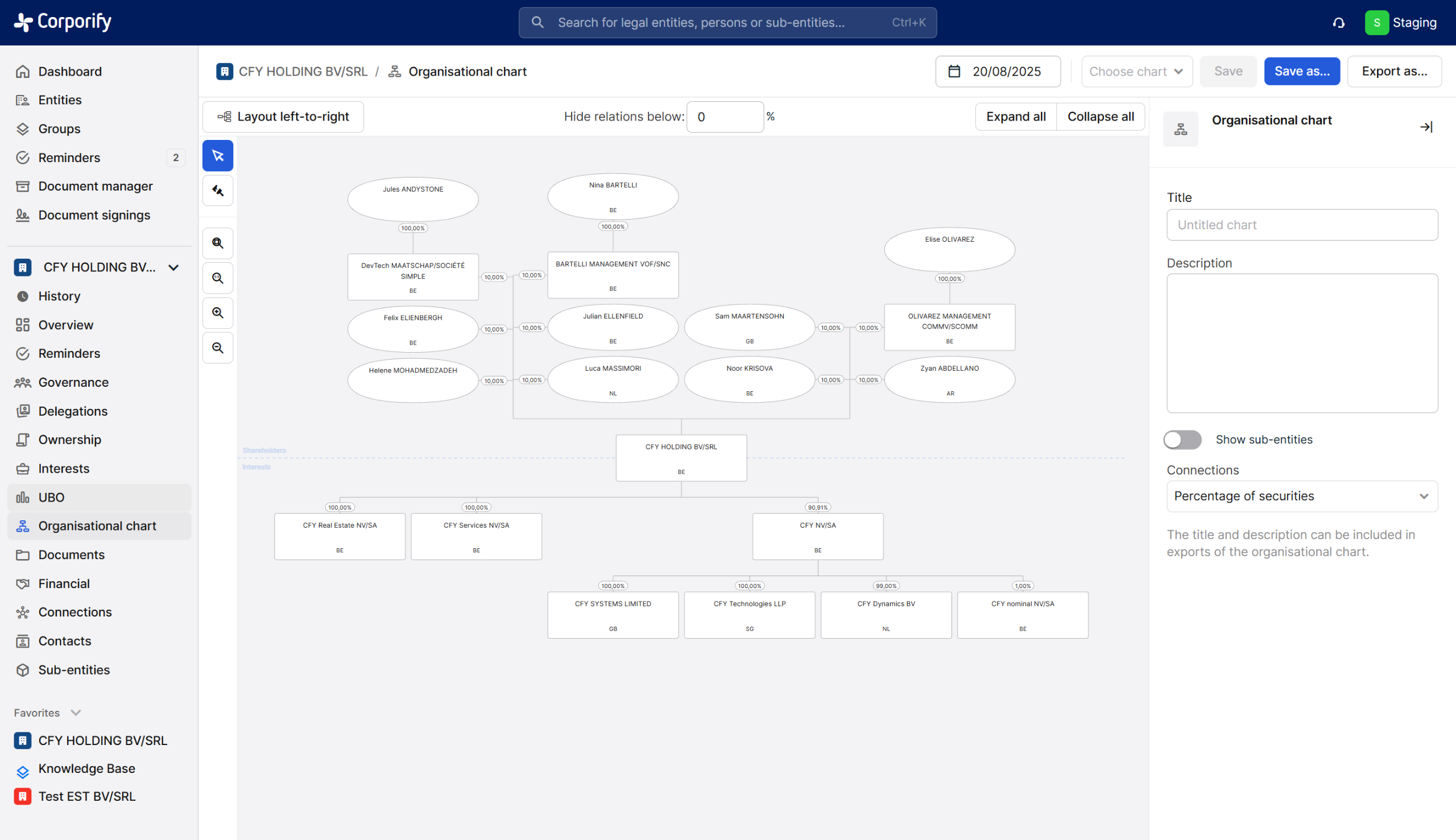
Task: Click the Save as... button
Action: point(1301,72)
